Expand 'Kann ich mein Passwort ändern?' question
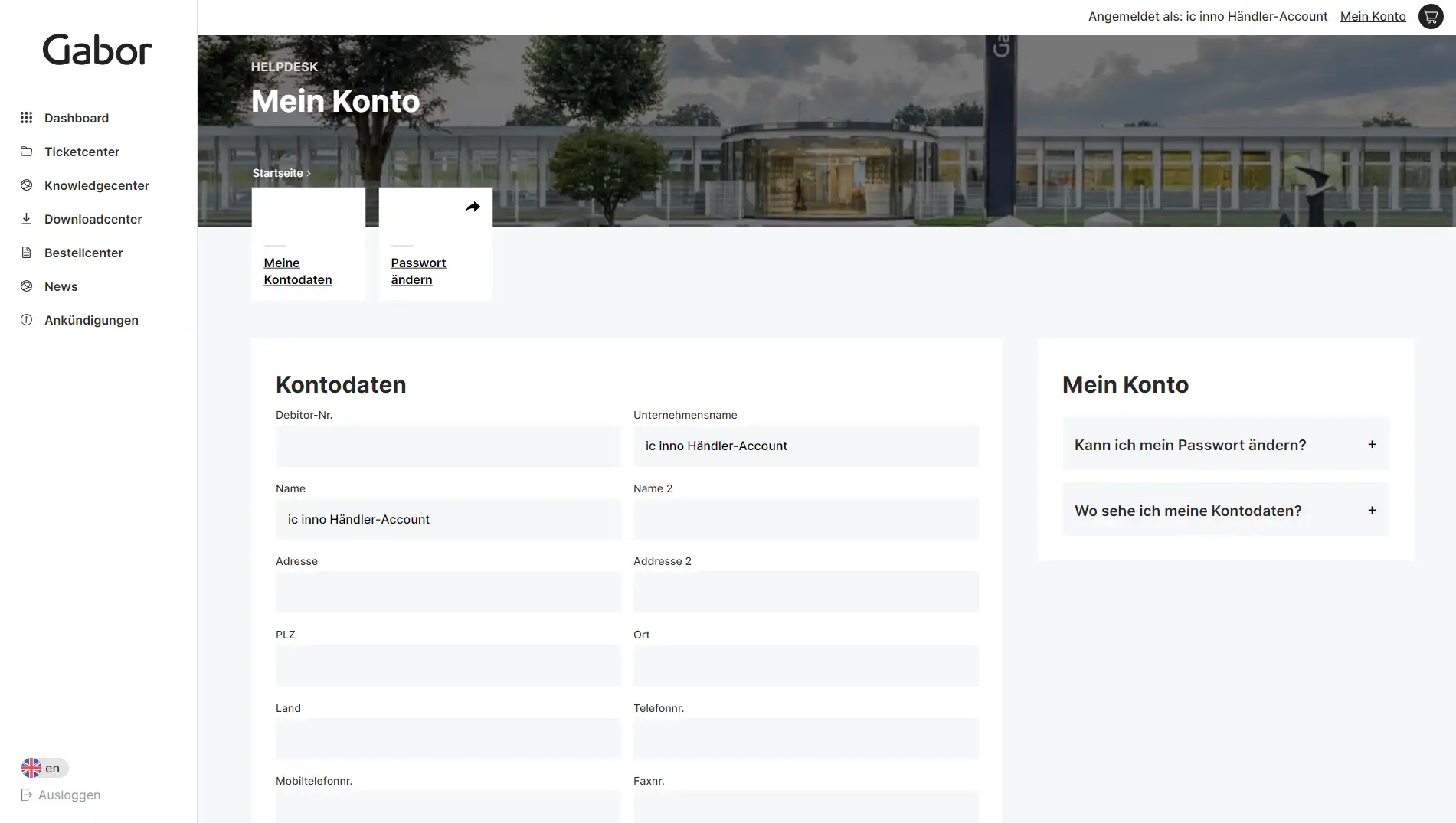The image size is (1456, 823). point(1225,445)
